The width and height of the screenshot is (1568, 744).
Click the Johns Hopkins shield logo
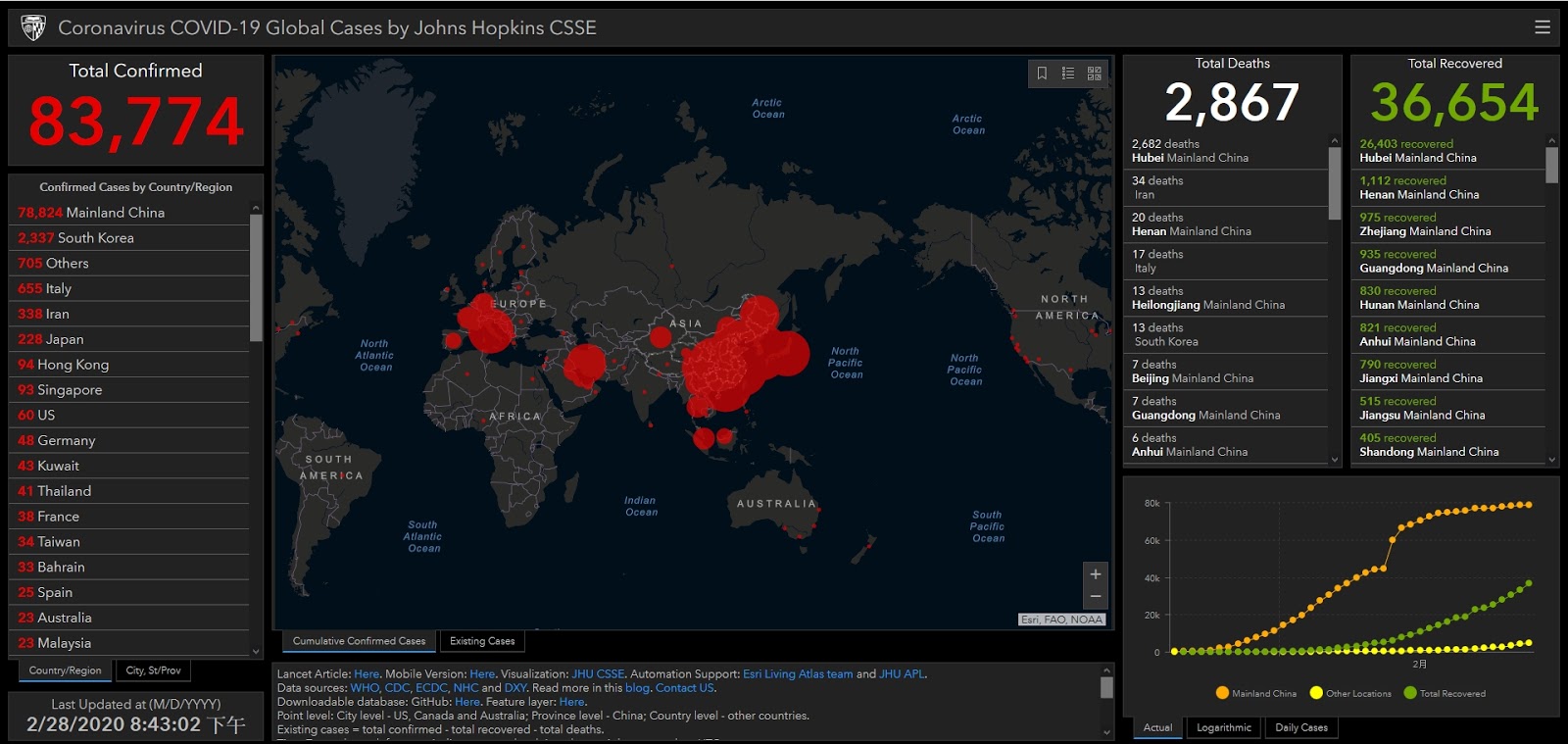click(x=33, y=27)
